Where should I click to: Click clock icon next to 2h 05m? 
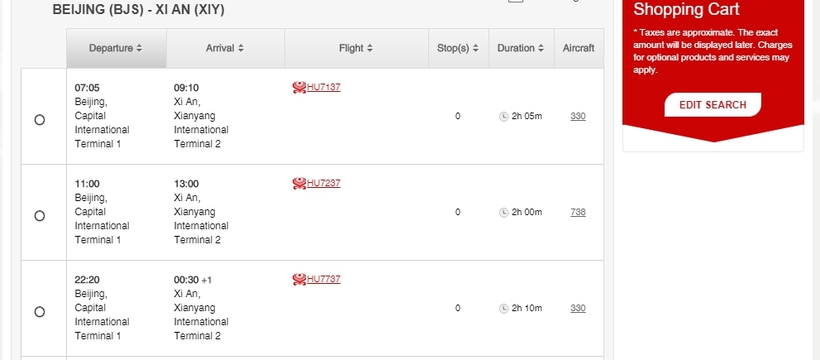(x=504, y=117)
